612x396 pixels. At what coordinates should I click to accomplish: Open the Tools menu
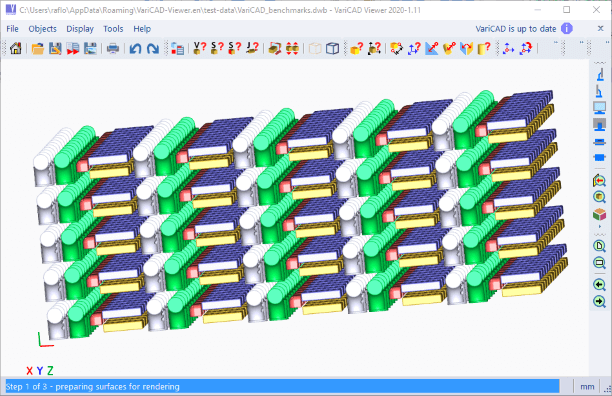pos(113,29)
